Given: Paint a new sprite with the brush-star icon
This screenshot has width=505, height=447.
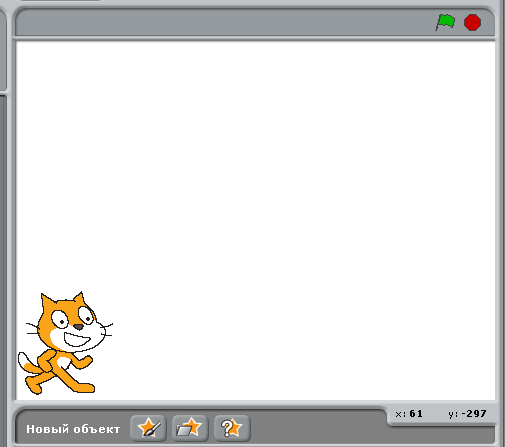Looking at the screenshot, I should coord(148,428).
